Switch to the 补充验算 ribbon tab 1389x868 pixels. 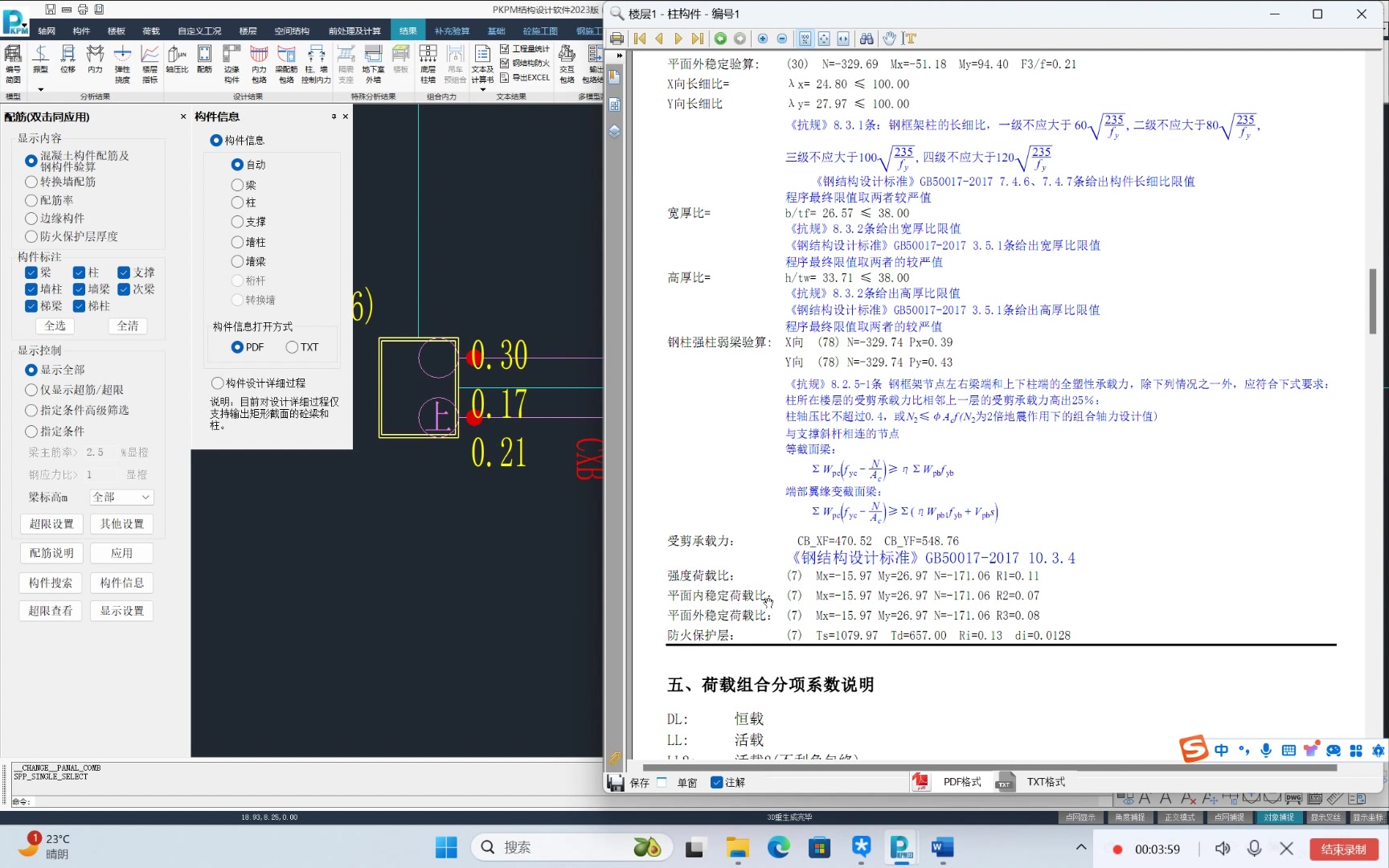[452, 30]
